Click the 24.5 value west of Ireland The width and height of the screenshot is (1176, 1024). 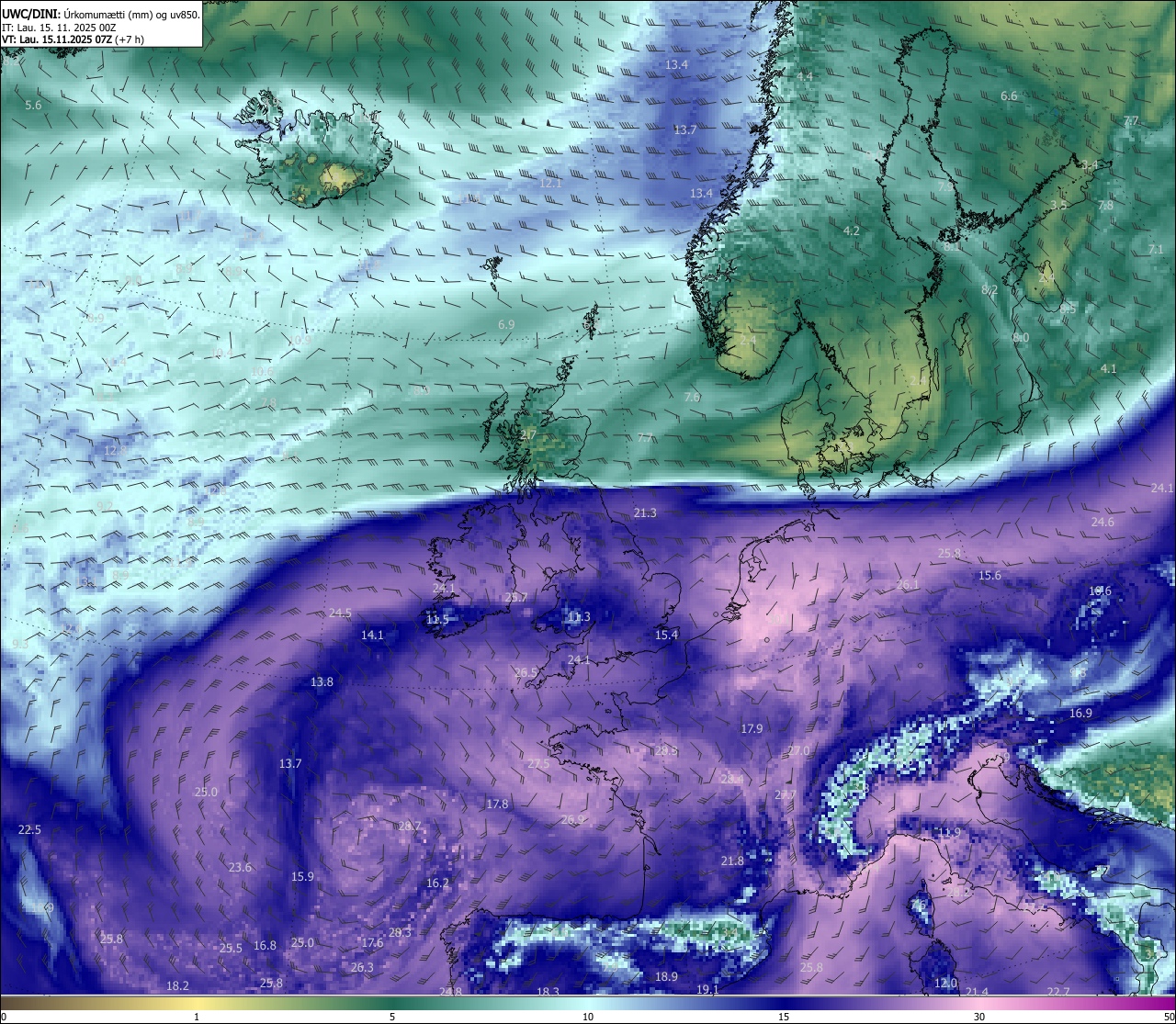point(341,613)
